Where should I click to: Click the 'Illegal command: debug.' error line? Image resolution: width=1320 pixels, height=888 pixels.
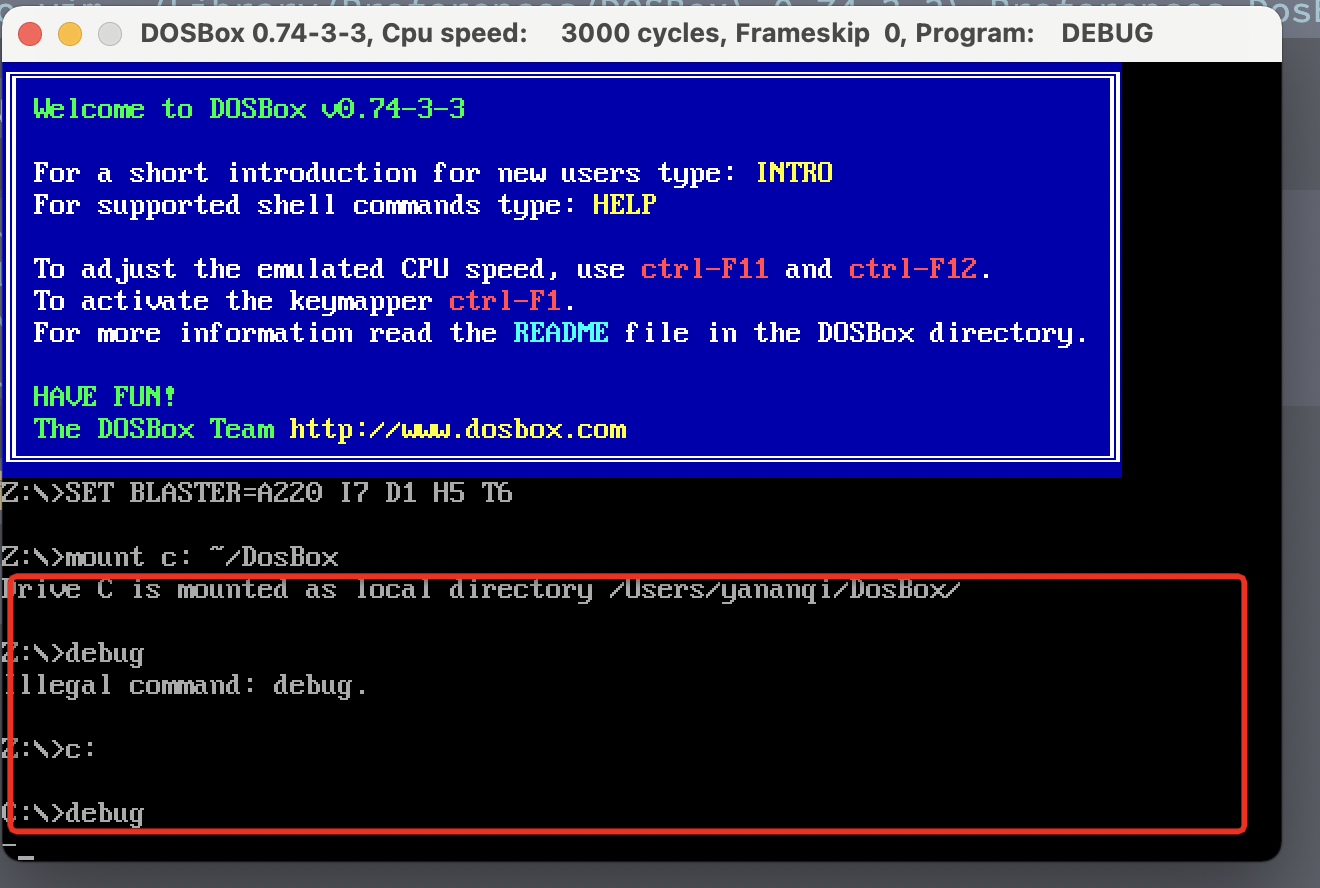point(185,684)
